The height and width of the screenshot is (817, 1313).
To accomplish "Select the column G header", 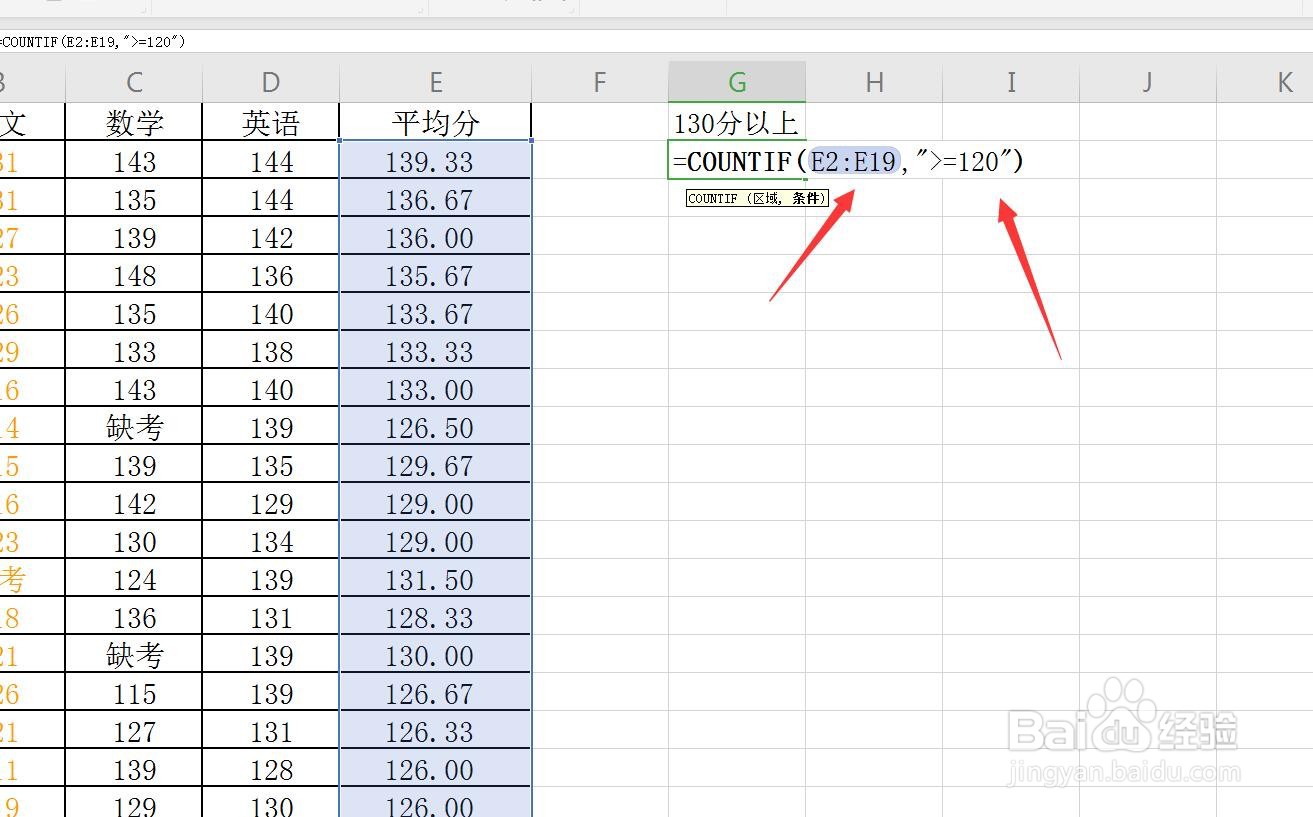I will [736, 82].
